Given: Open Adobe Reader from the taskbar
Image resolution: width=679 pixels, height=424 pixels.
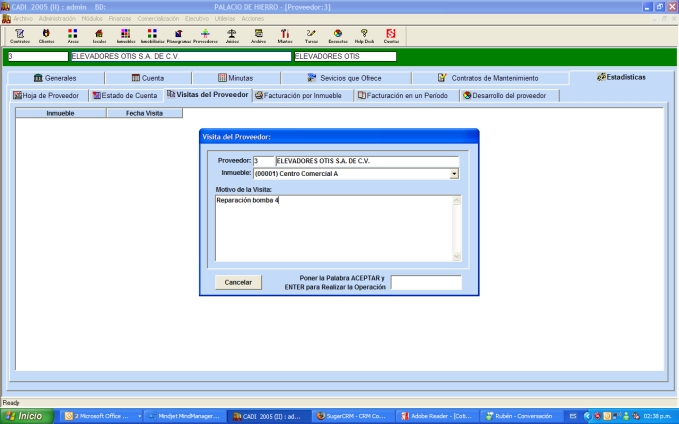Looking at the screenshot, I should (437, 415).
